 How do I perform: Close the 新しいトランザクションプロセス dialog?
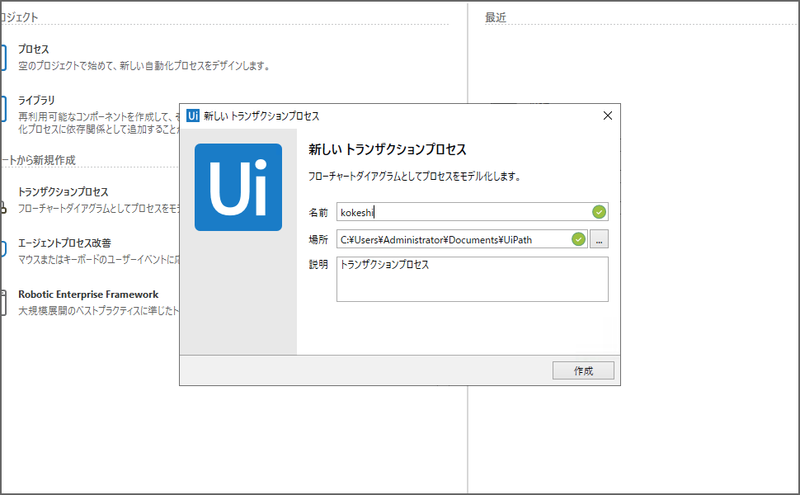[607, 116]
